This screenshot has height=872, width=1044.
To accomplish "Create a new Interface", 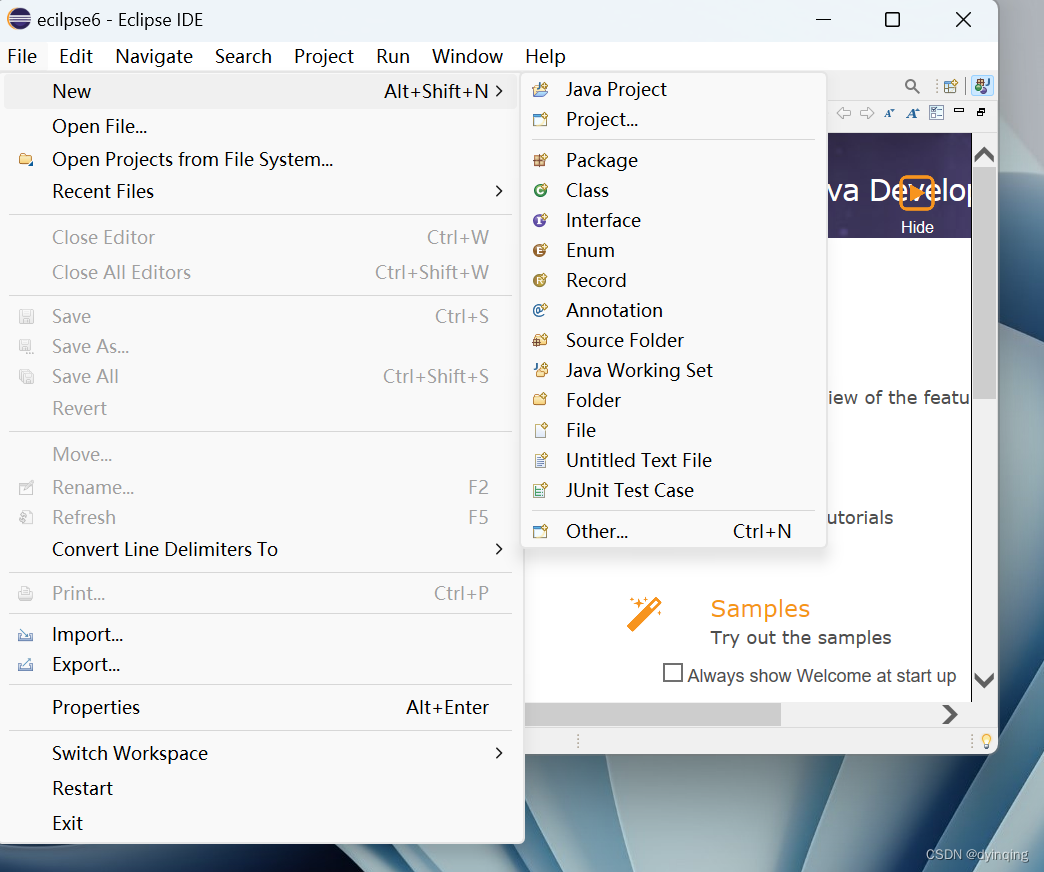I will tap(673, 220).
